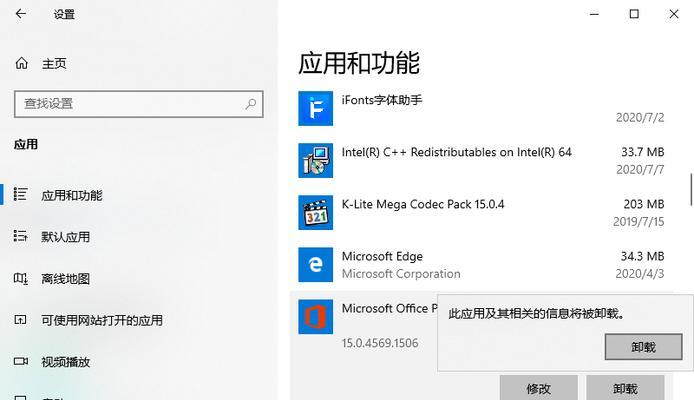Screen dimensions: 694x400
Task: Click the 203 MB size value
Action: (644, 204)
